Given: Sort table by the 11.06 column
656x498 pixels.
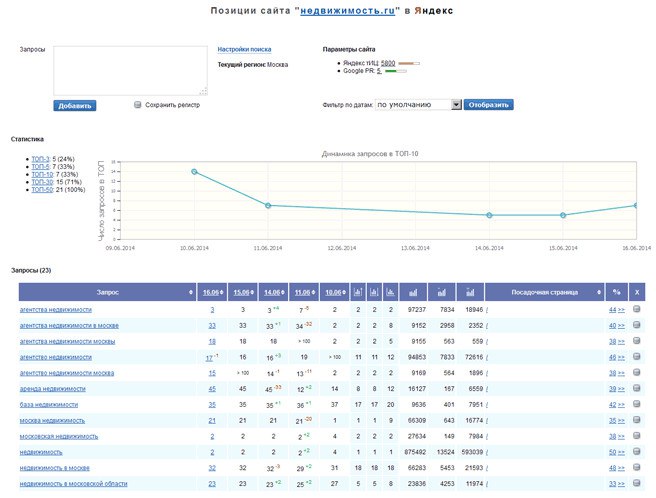Looking at the screenshot, I should click(304, 293).
